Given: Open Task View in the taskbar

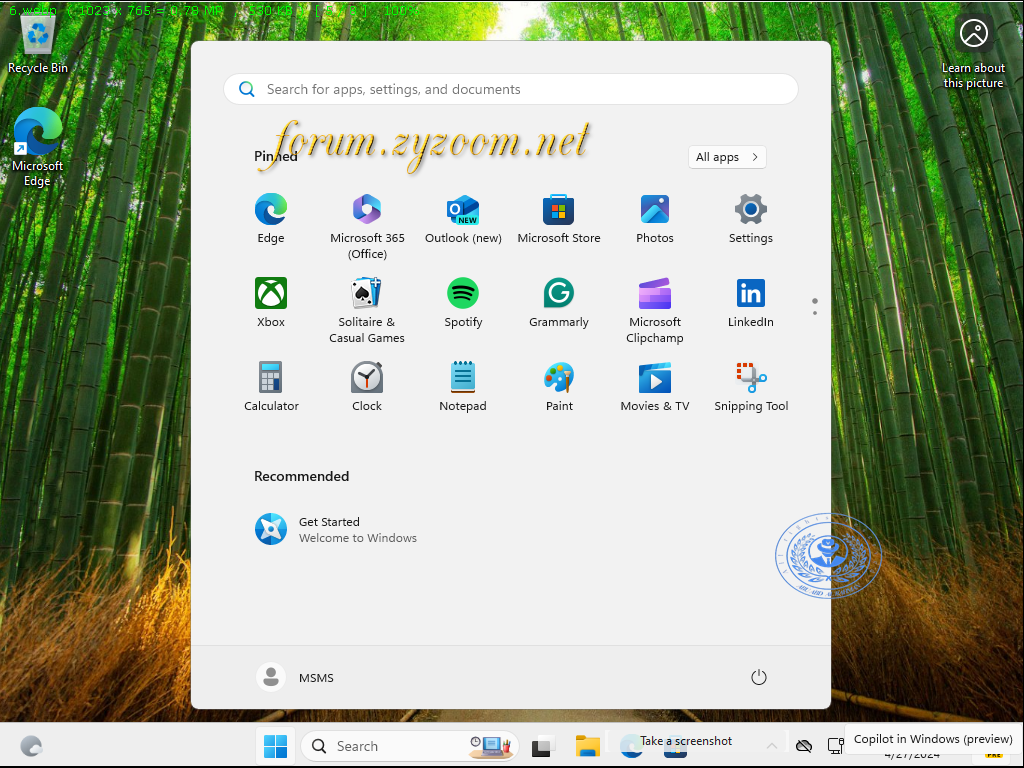Looking at the screenshot, I should click(542, 746).
